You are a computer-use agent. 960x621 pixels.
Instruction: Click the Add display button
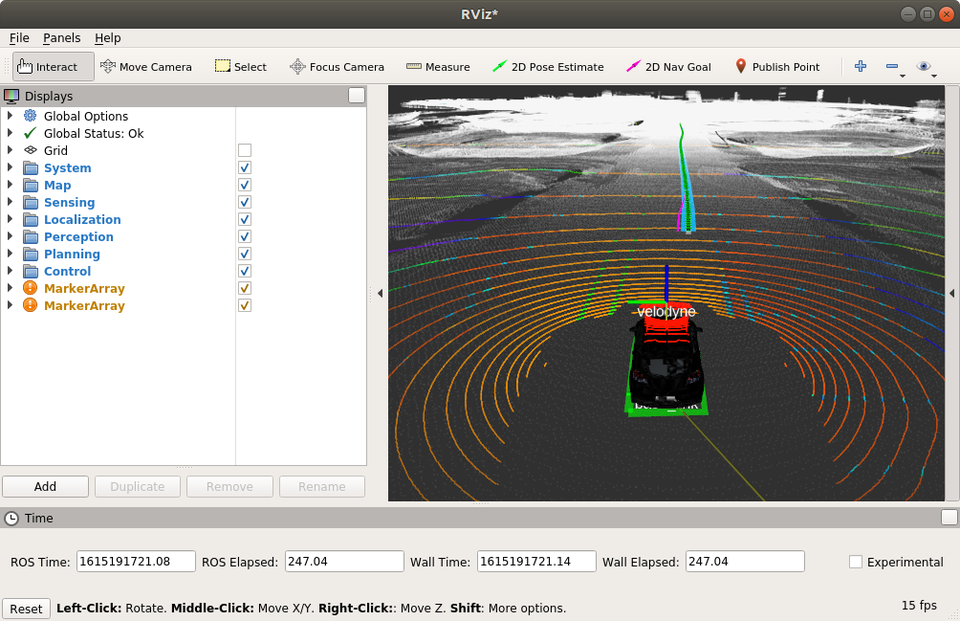click(x=45, y=487)
